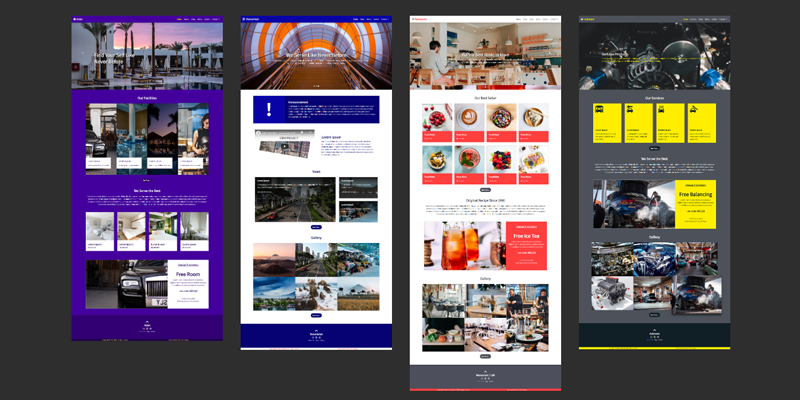The image size is (800, 400).
Task: Open the Contact dropdown in the Hotel navbar
Action: 216,19
